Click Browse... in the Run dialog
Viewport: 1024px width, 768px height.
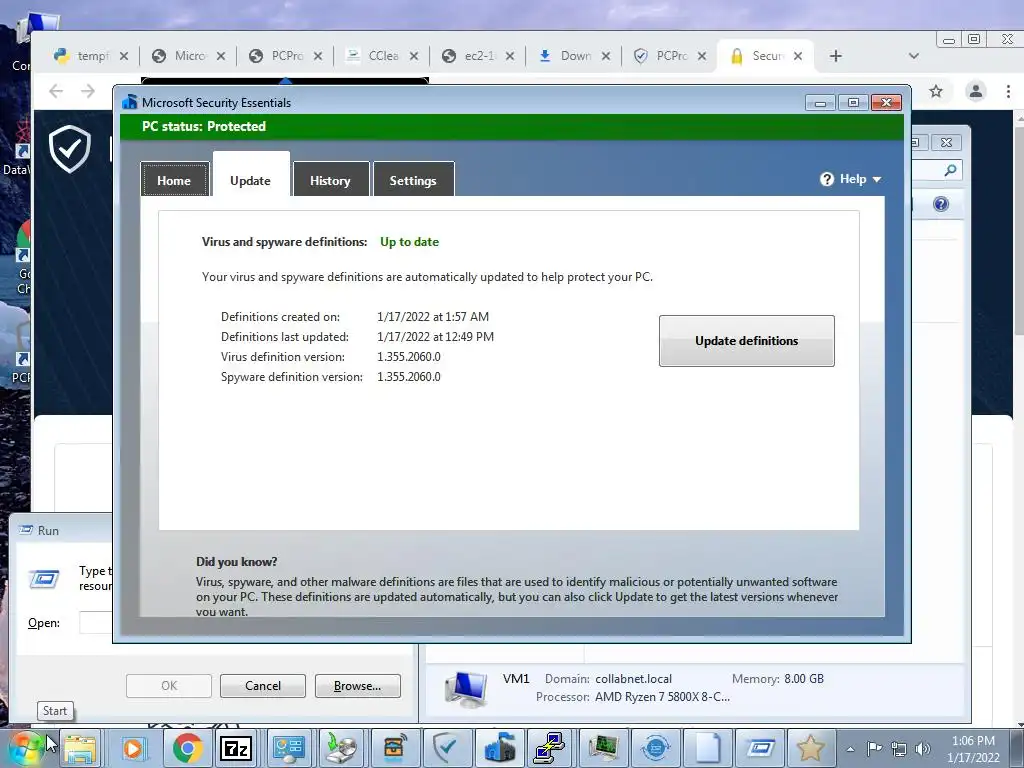(x=357, y=686)
